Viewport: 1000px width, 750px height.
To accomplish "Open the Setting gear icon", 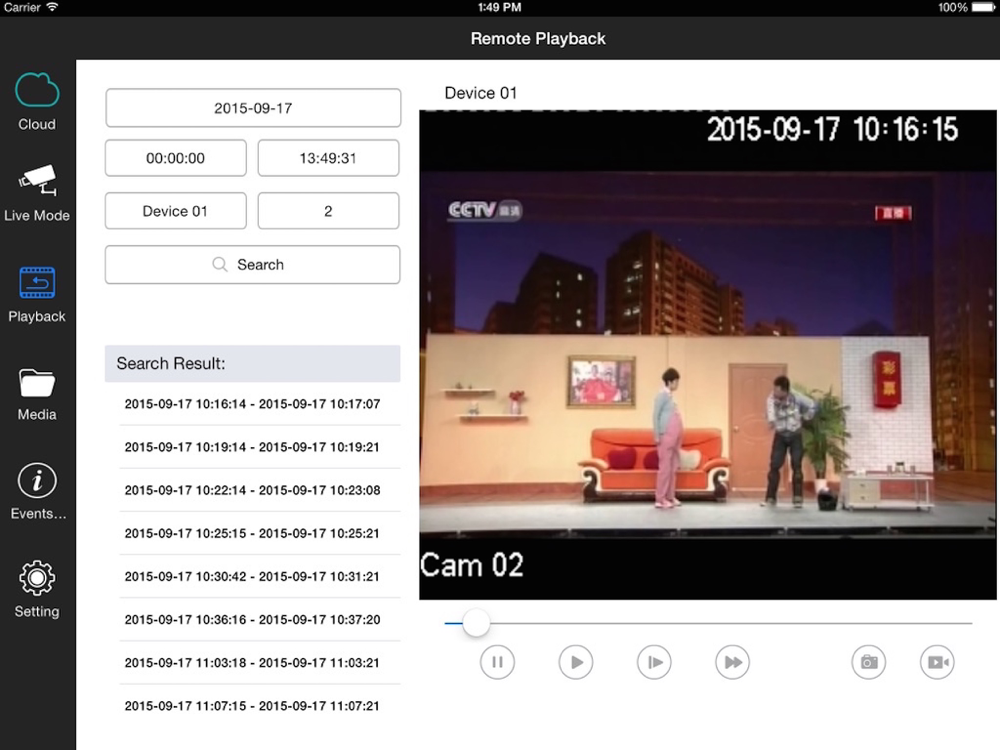I will (37, 578).
